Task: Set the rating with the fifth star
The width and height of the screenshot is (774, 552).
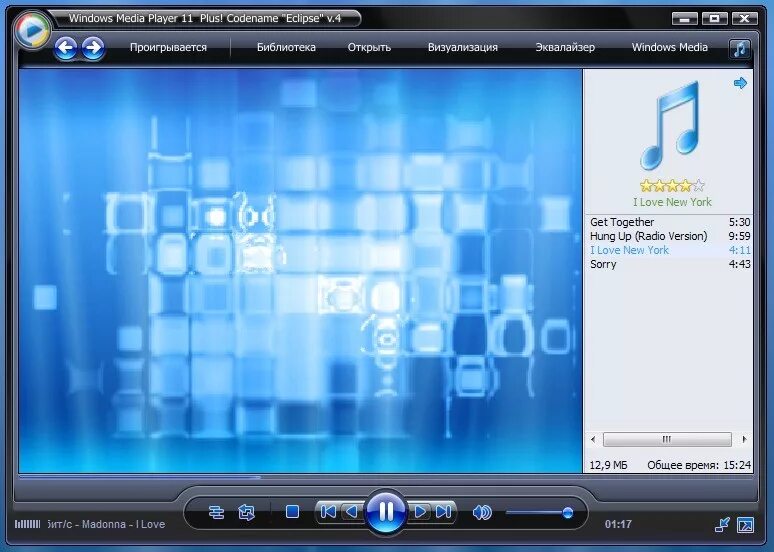Action: point(698,186)
